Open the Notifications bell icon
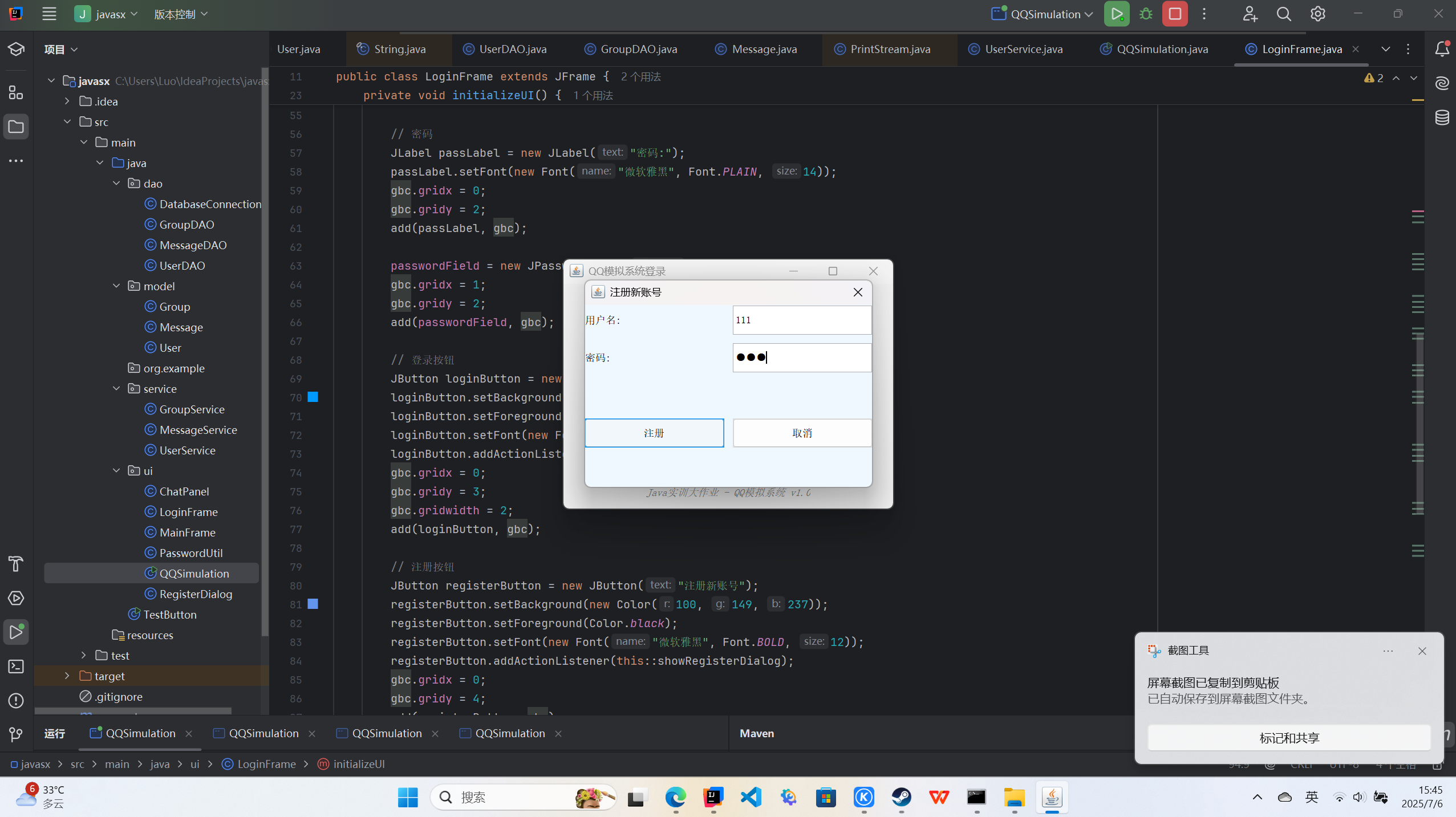Image resolution: width=1456 pixels, height=817 pixels. [x=1442, y=49]
